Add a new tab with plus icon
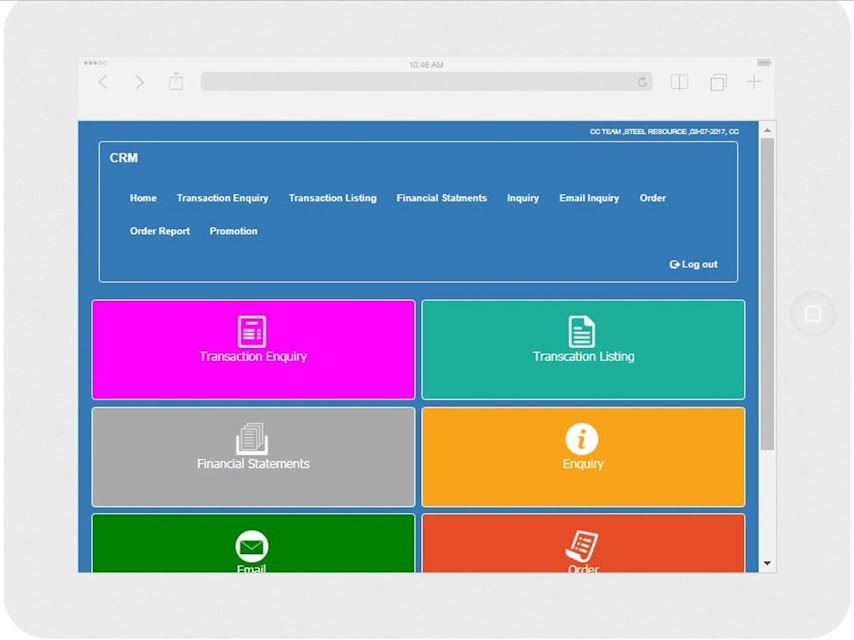 click(754, 82)
